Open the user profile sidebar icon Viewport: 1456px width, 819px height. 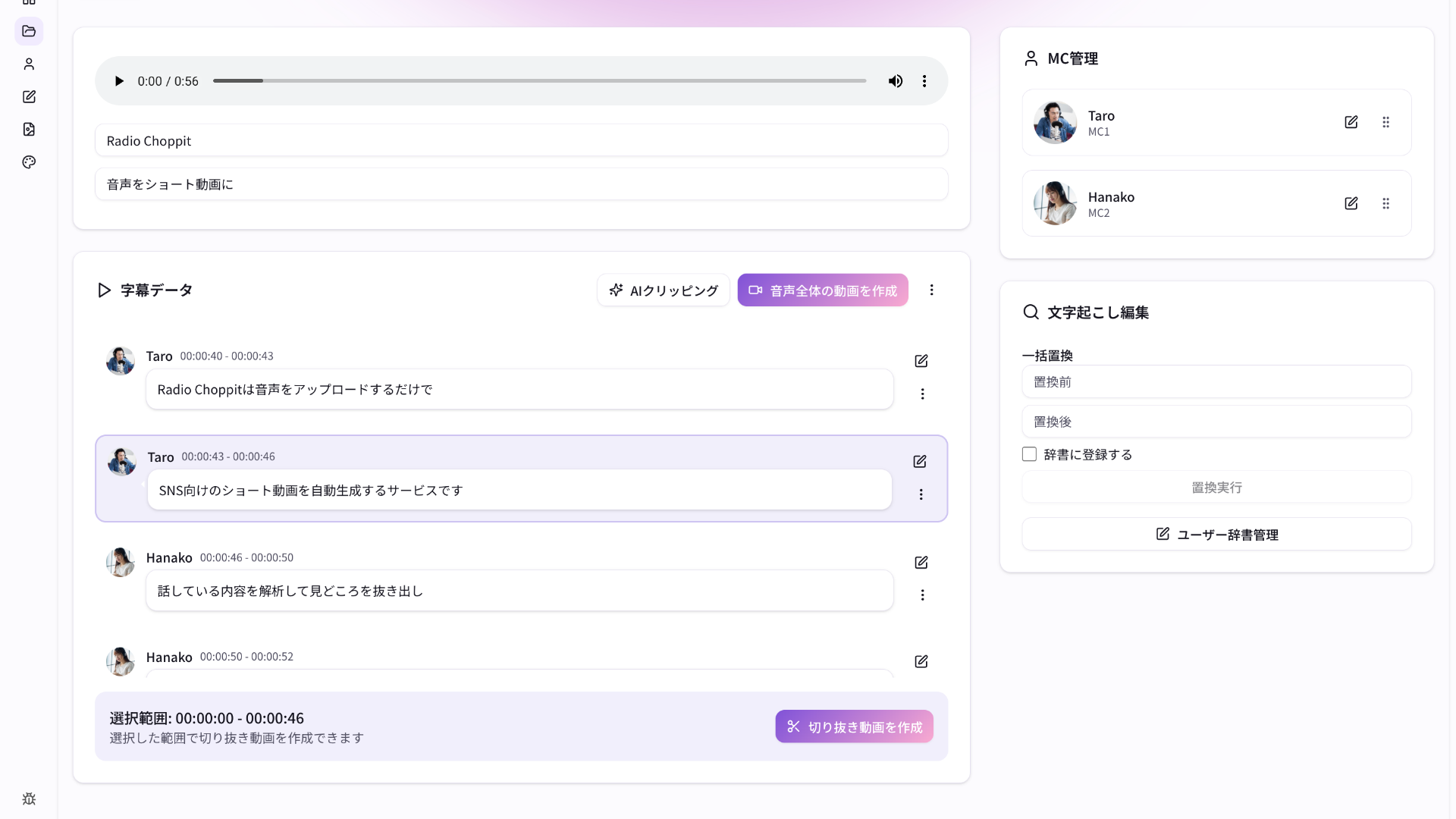[x=29, y=64]
